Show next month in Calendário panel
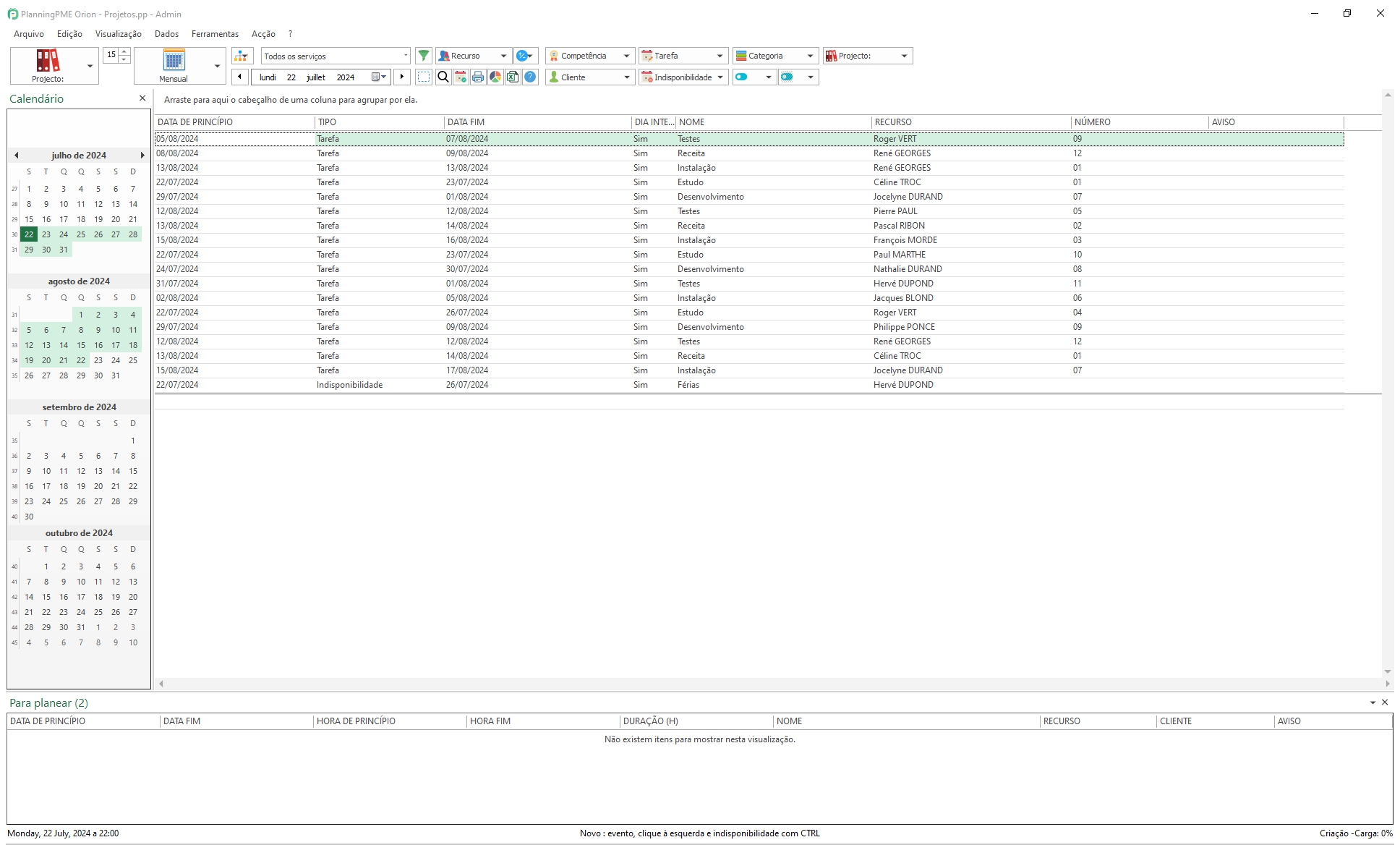This screenshot has height=845, width=1400. pos(142,155)
